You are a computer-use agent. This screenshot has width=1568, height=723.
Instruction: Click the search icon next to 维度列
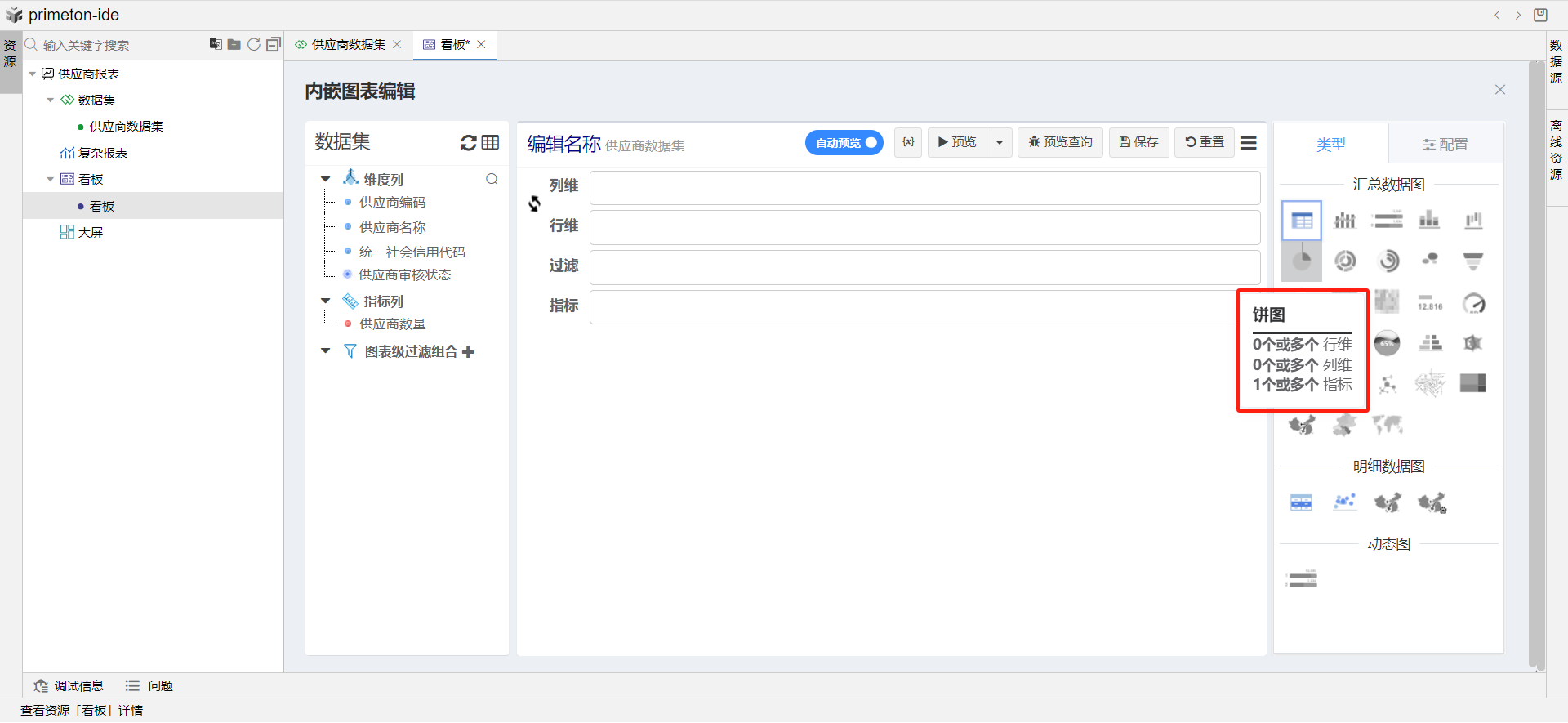(492, 179)
